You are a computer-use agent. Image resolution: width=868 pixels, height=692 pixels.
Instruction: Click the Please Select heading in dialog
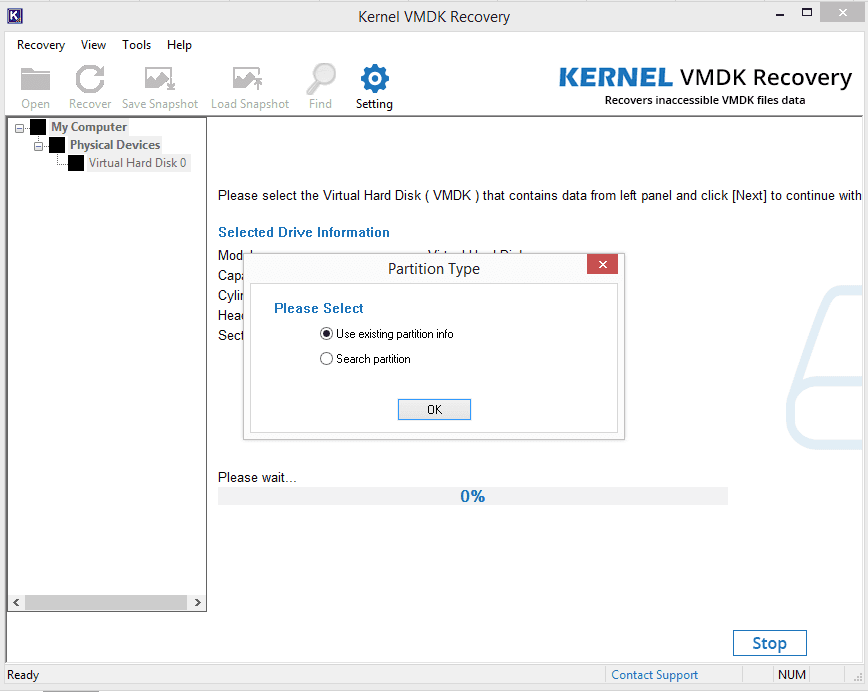click(x=319, y=308)
